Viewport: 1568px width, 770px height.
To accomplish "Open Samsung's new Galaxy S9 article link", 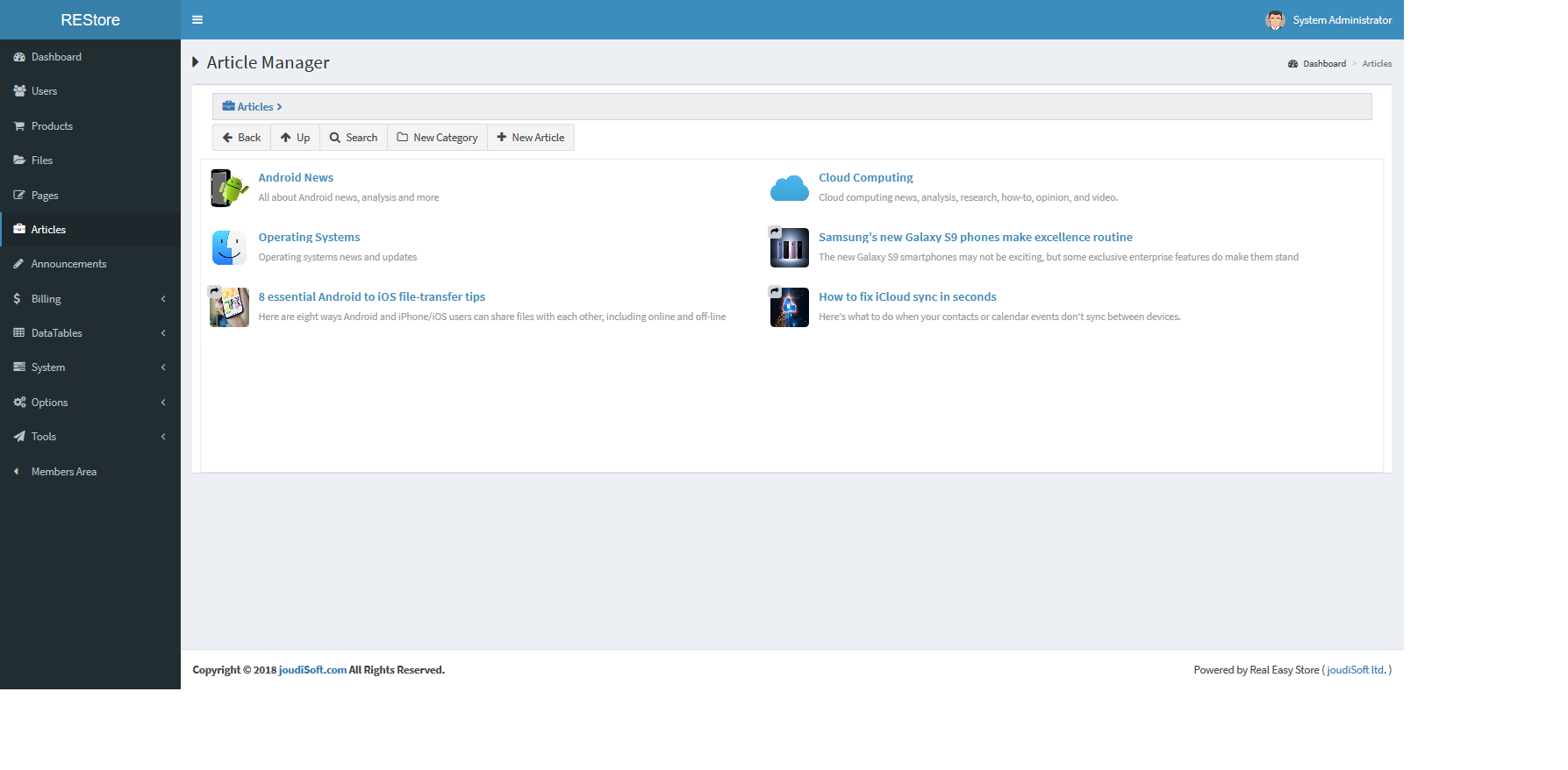I will click(976, 237).
